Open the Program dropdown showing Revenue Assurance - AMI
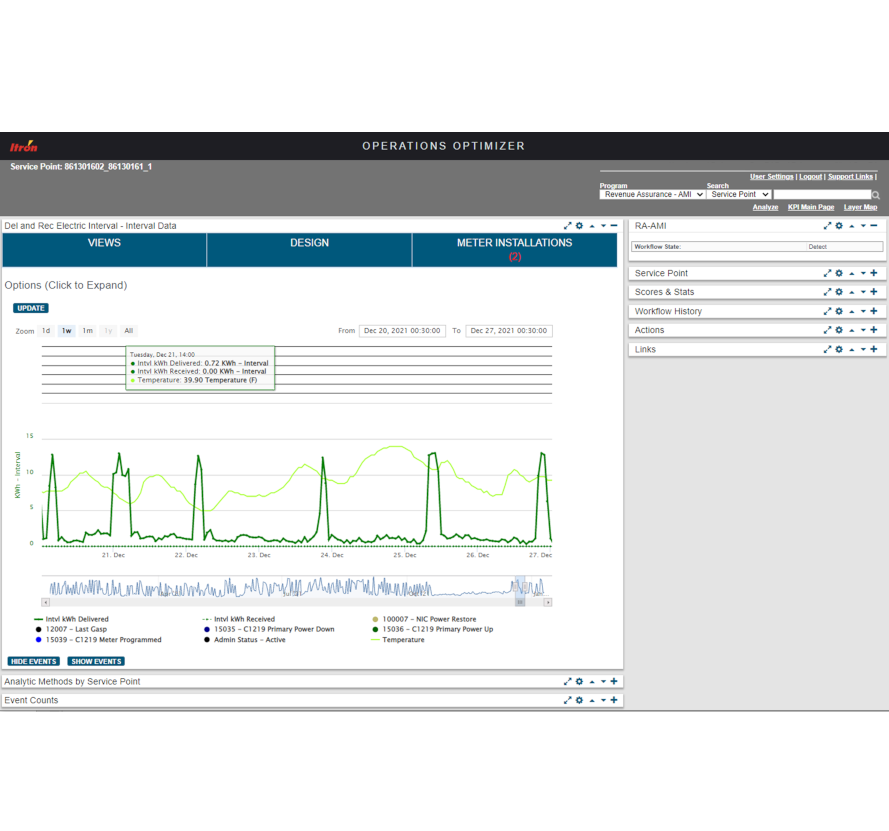 (x=651, y=194)
